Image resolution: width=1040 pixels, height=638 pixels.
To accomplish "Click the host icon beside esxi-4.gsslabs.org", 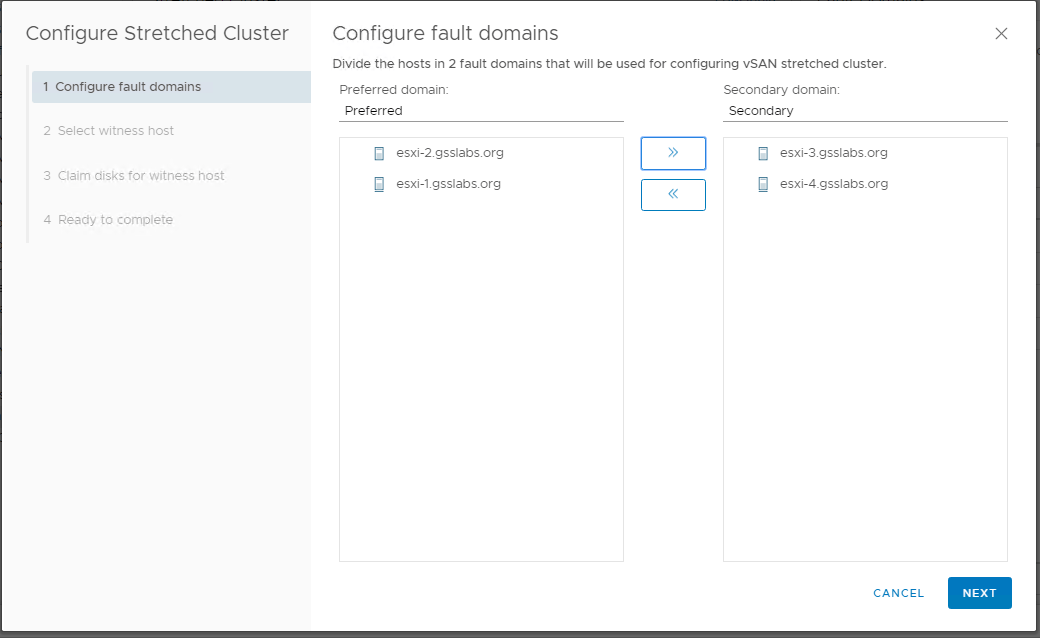I will [763, 184].
